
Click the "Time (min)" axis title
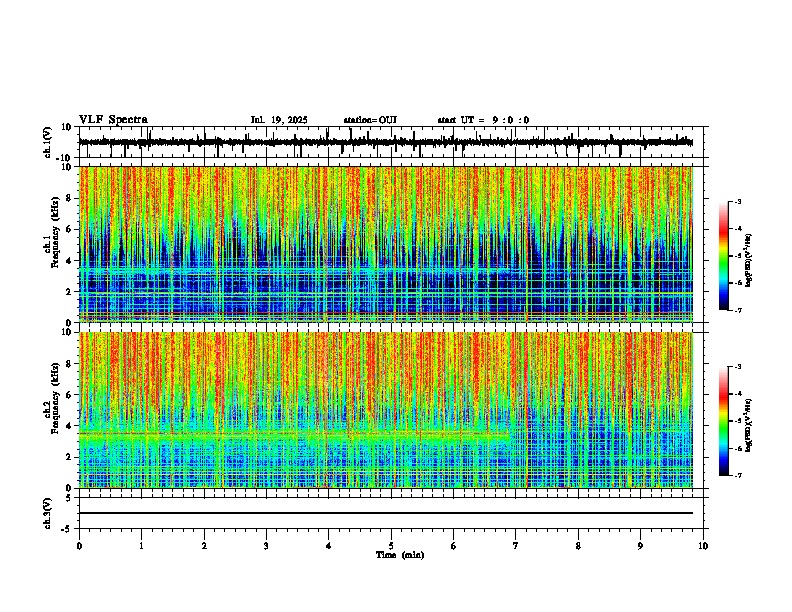[x=400, y=555]
